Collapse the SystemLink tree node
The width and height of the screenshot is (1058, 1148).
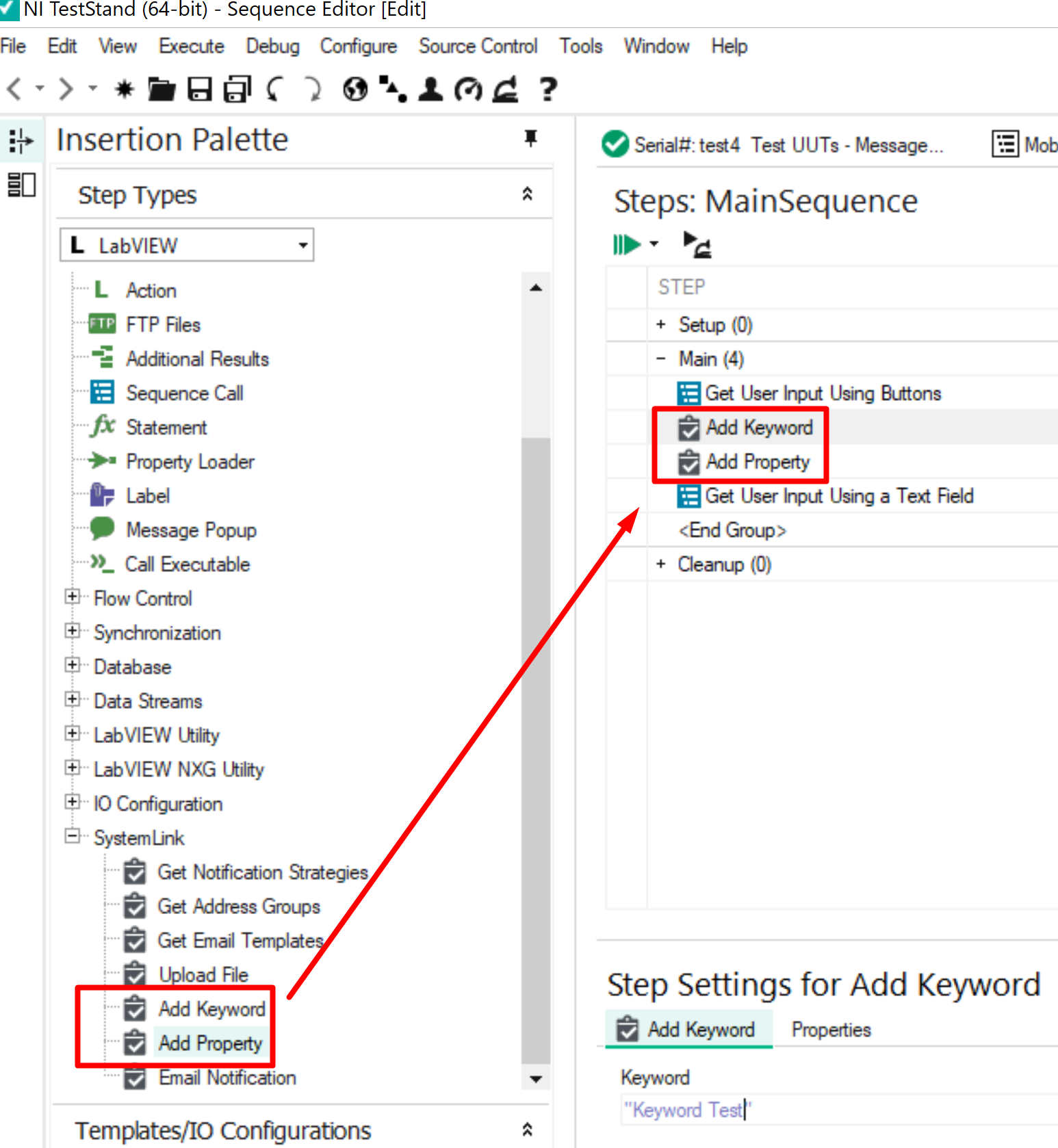point(72,836)
